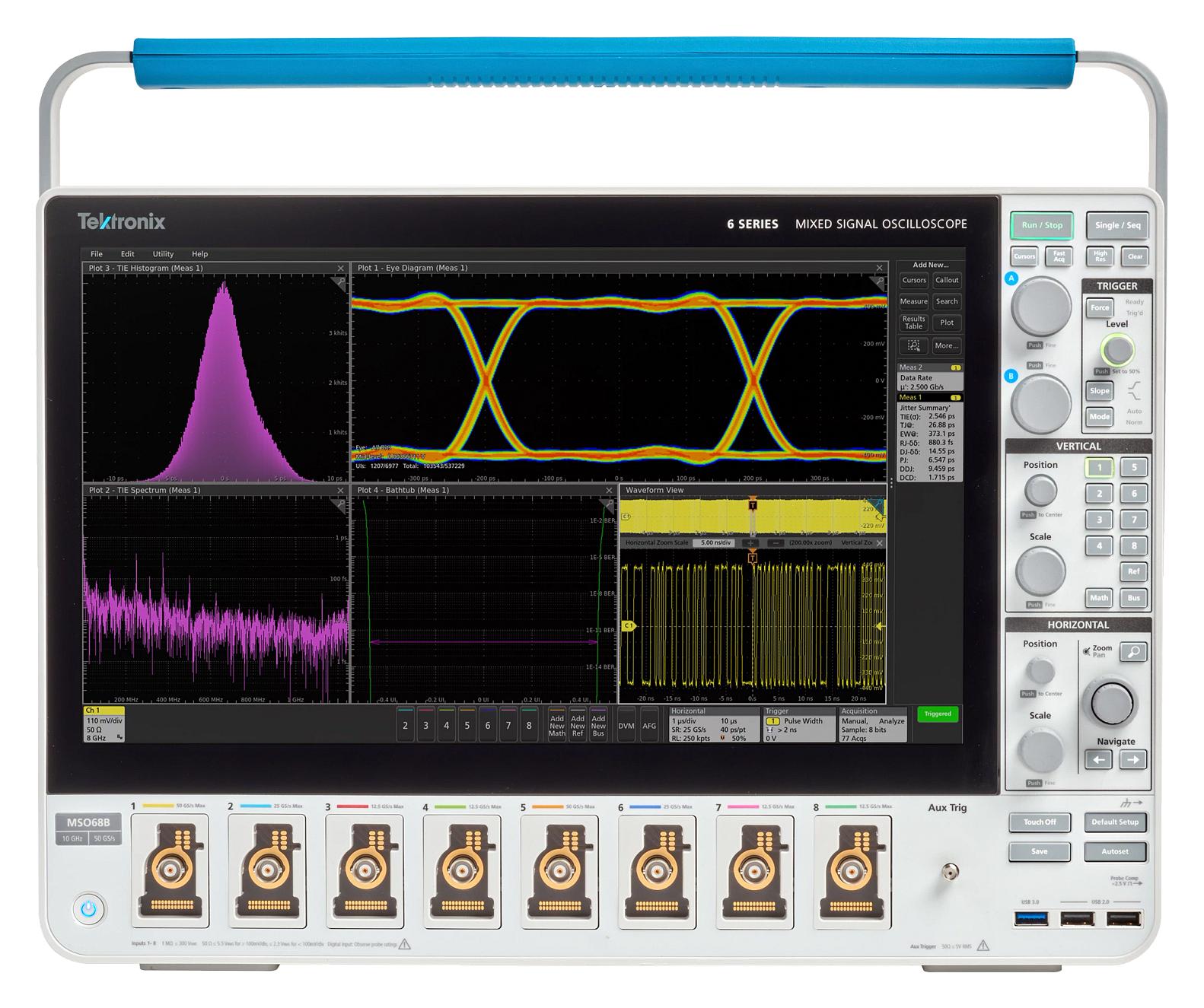The height and width of the screenshot is (1008, 1204).
Task: Close the waveform zoom scale bar
Action: pyautogui.click(x=880, y=543)
